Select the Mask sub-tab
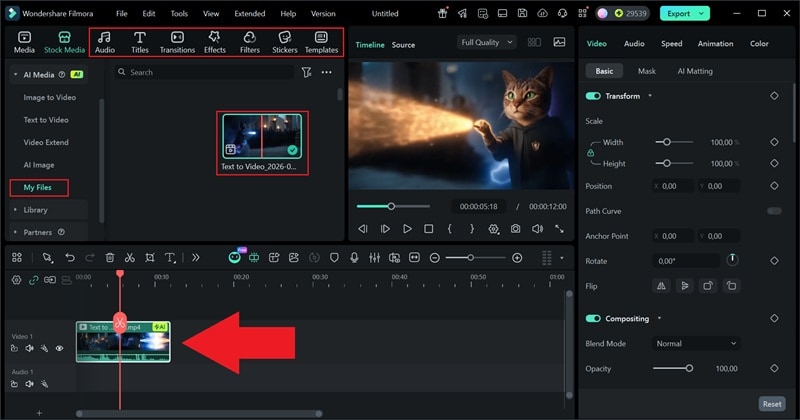This screenshot has width=800, height=420. pyautogui.click(x=646, y=71)
